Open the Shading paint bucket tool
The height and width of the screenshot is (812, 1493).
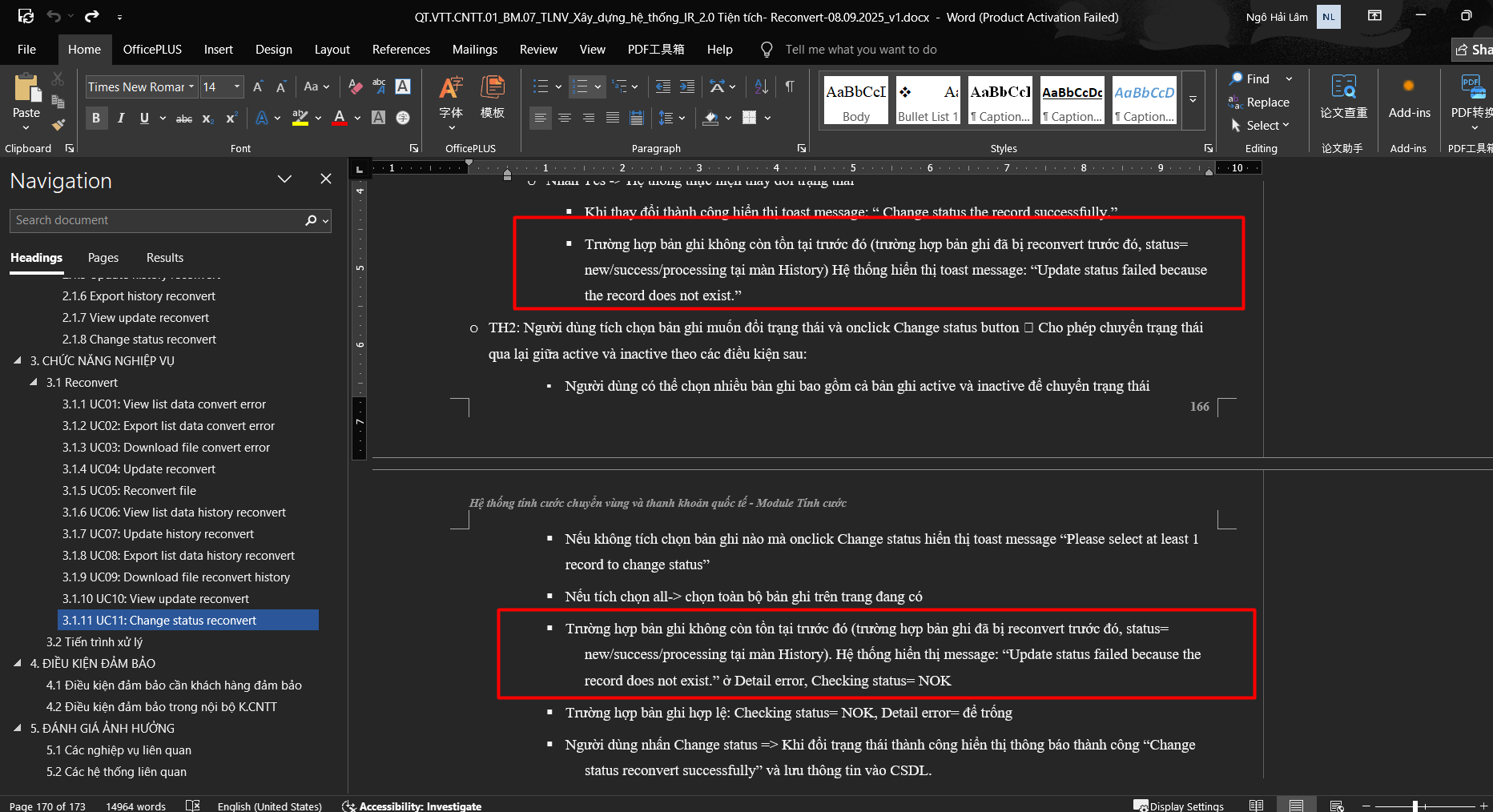710,118
